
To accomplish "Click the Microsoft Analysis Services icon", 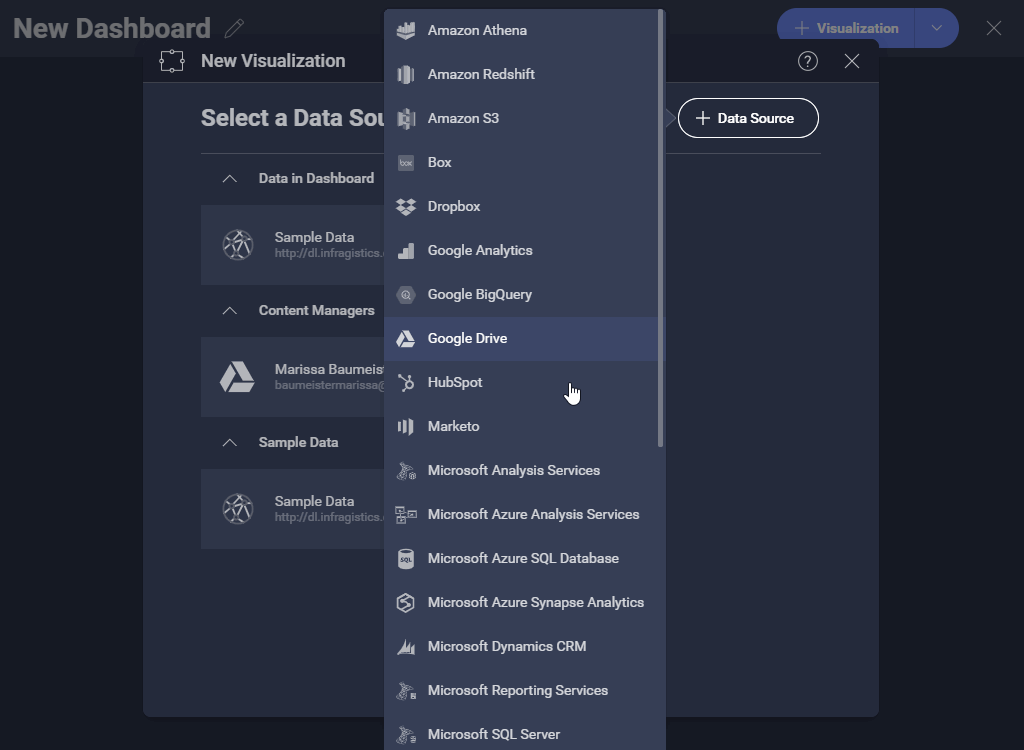I will 406,470.
